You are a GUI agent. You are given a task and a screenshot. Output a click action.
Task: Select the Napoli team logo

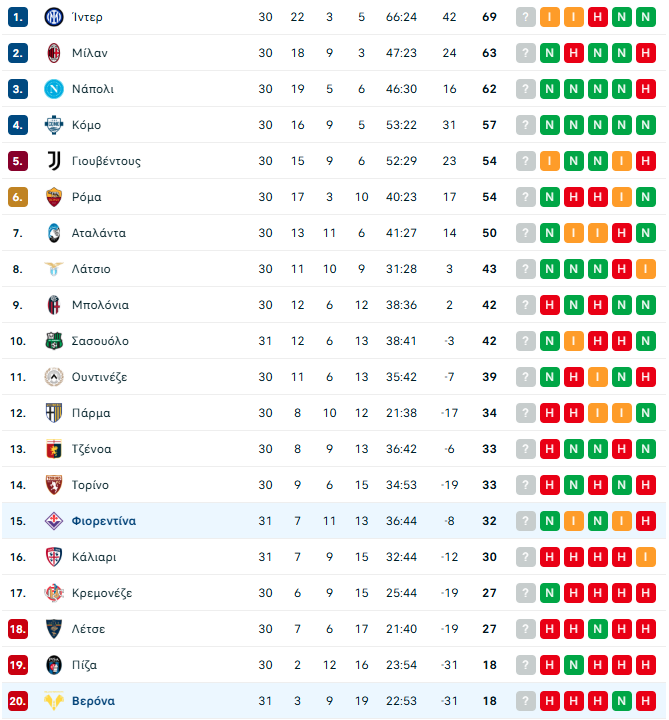point(53,89)
